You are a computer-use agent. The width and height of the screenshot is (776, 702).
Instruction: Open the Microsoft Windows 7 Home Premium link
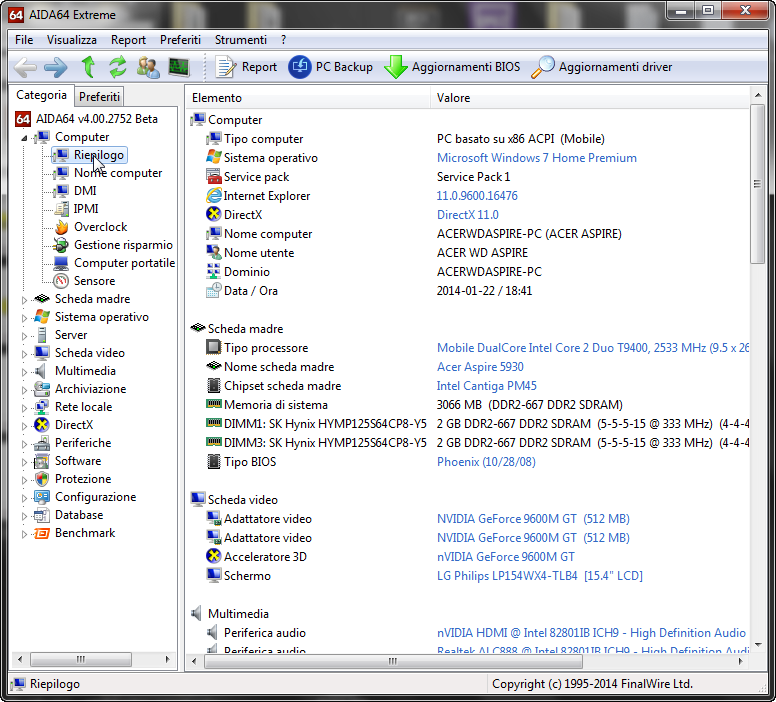536,158
